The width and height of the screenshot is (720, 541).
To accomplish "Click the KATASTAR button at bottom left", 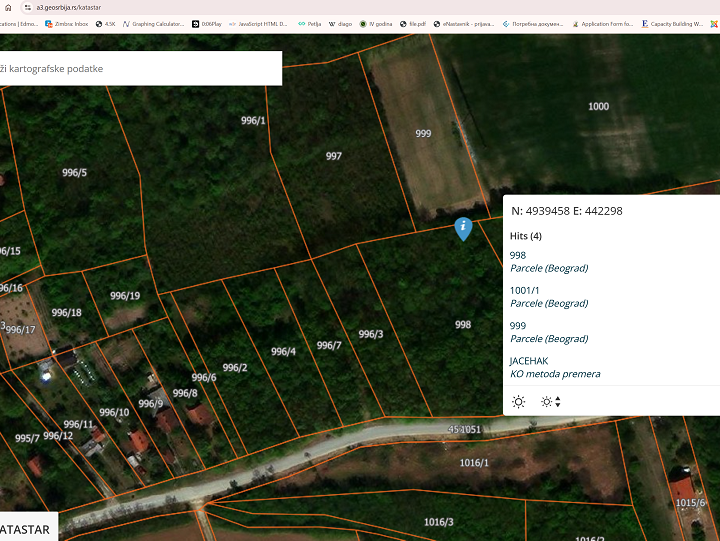I will (x=28, y=529).
